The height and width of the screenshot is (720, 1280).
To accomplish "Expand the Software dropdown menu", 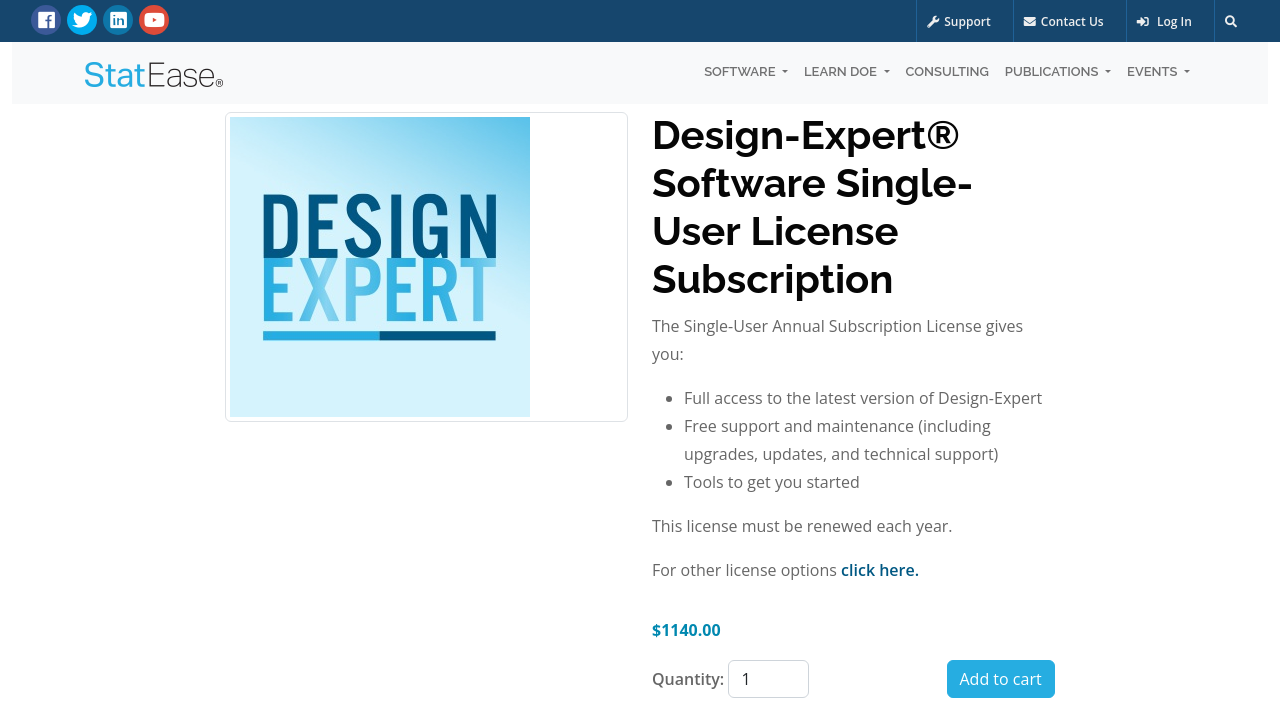I will click(x=745, y=72).
